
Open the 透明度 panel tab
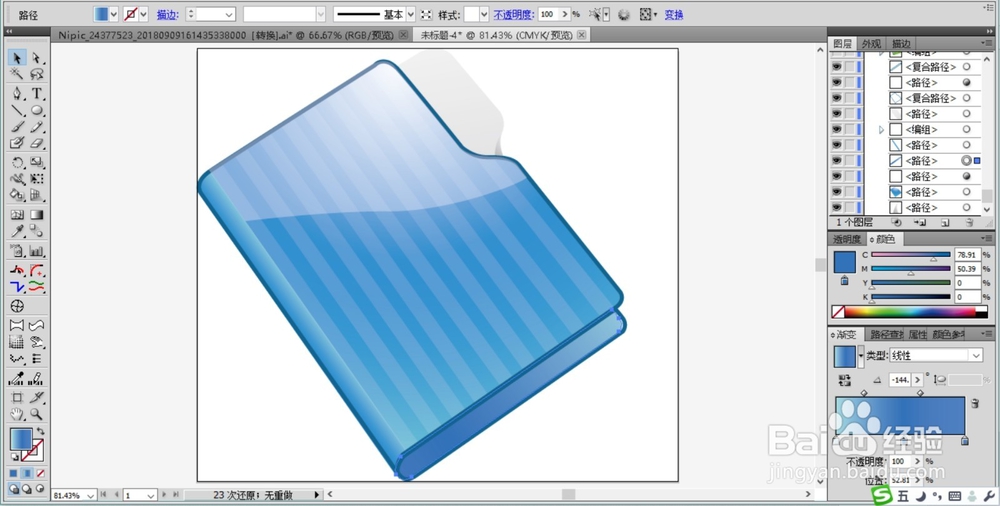click(x=847, y=239)
